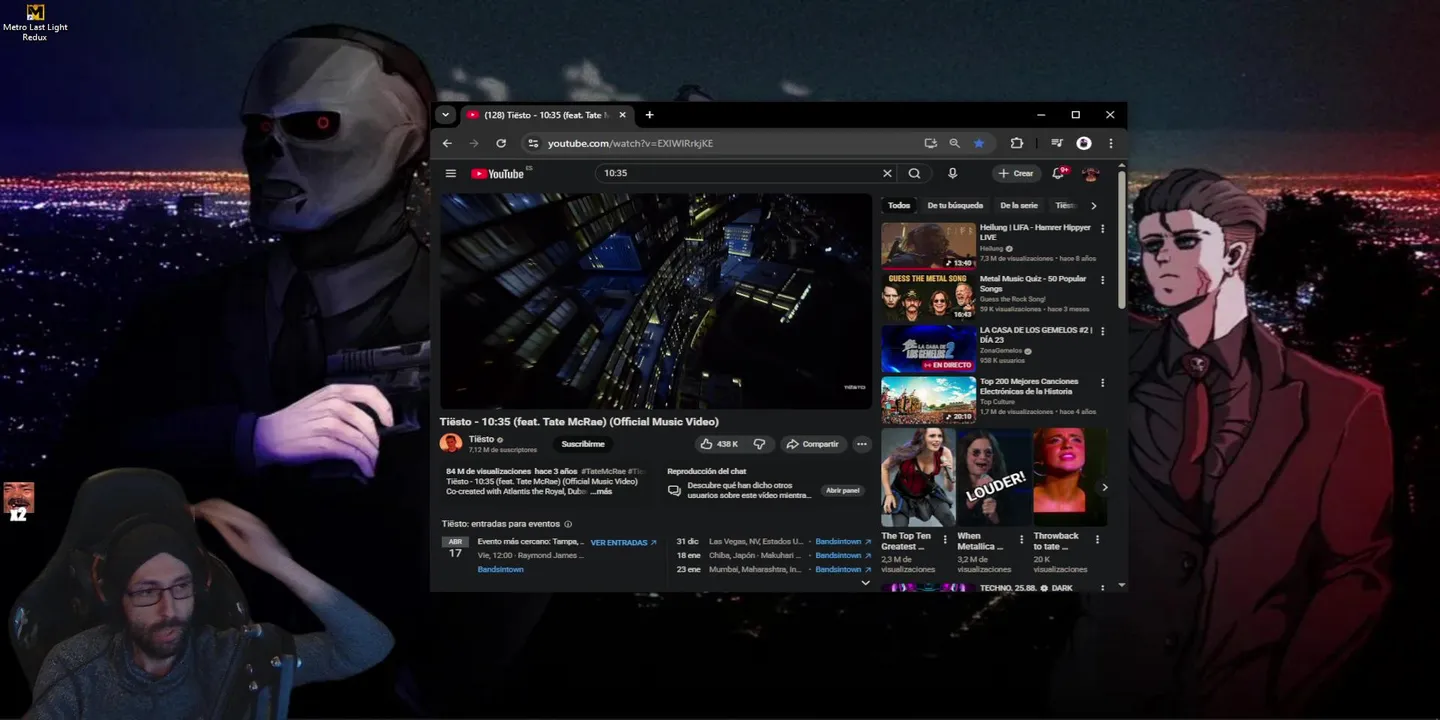
Task: Open the Throwback to tate short
Action: click(x=1070, y=478)
